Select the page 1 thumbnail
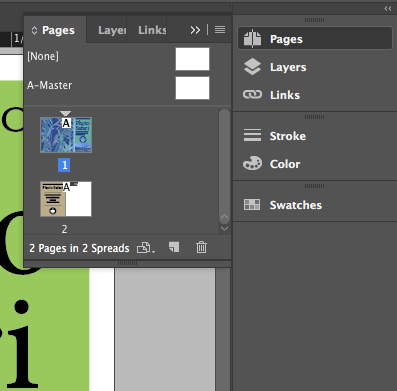Screen dimensions: 397x391 coord(66,135)
